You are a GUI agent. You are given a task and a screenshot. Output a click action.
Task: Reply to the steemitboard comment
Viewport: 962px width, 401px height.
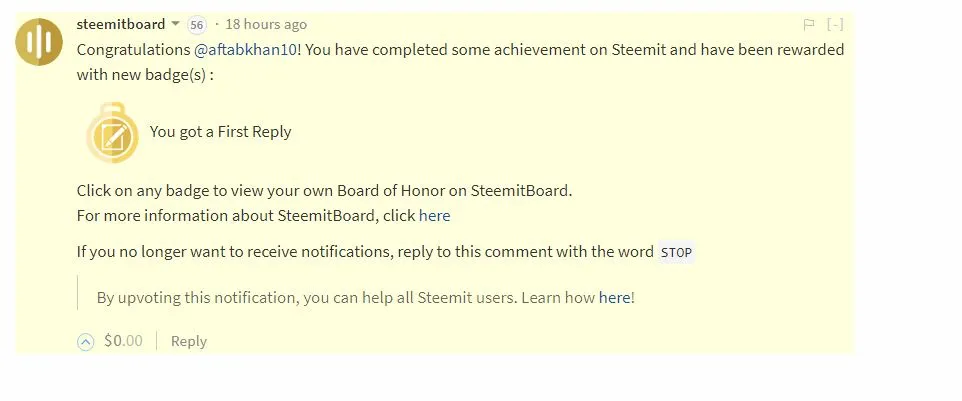[188, 342]
